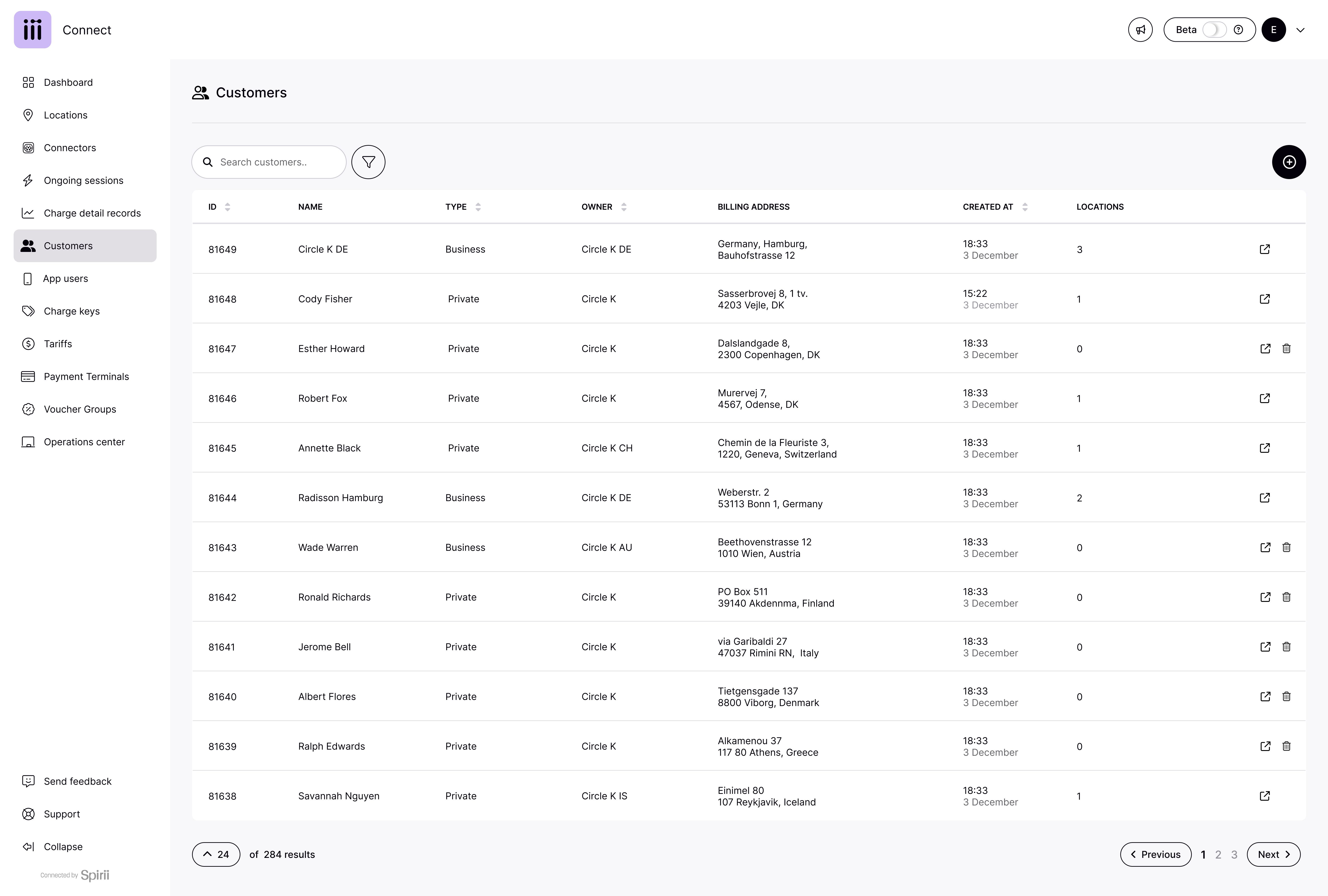Expand the user account chevron menu
This screenshot has width=1328, height=896.
[1301, 30]
